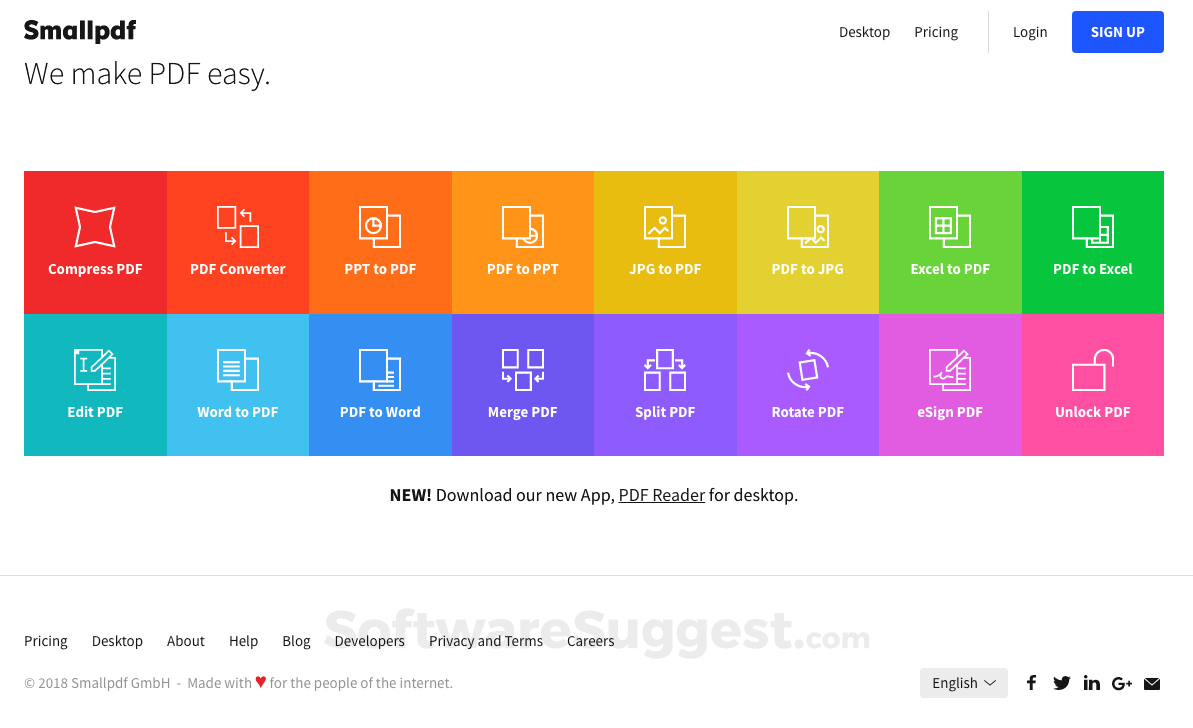Screen dimensions: 1193x728
Task: Select Desktop from the header menu
Action: (x=864, y=31)
